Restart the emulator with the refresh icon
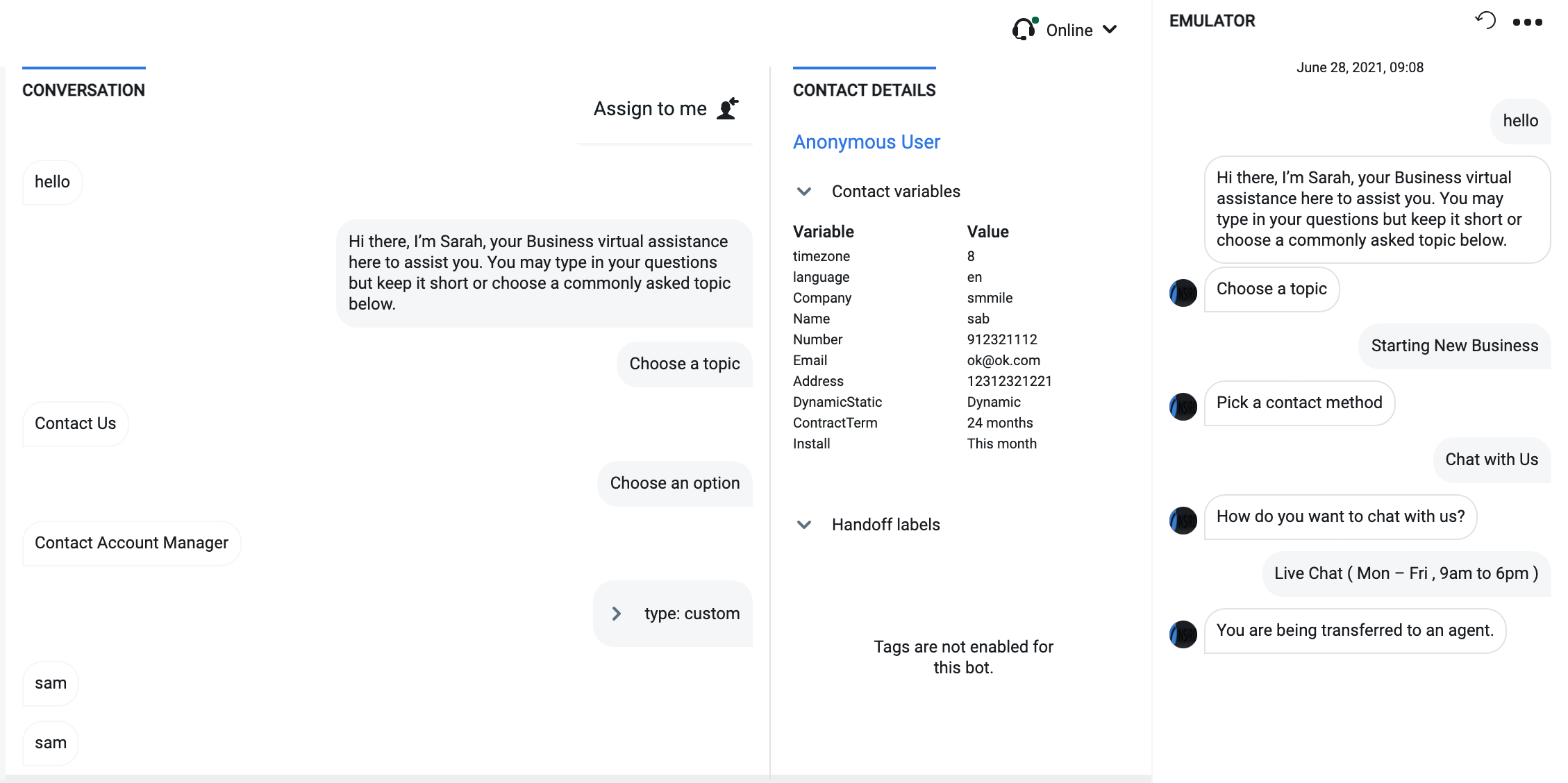The width and height of the screenshot is (1568, 783). tap(1485, 20)
